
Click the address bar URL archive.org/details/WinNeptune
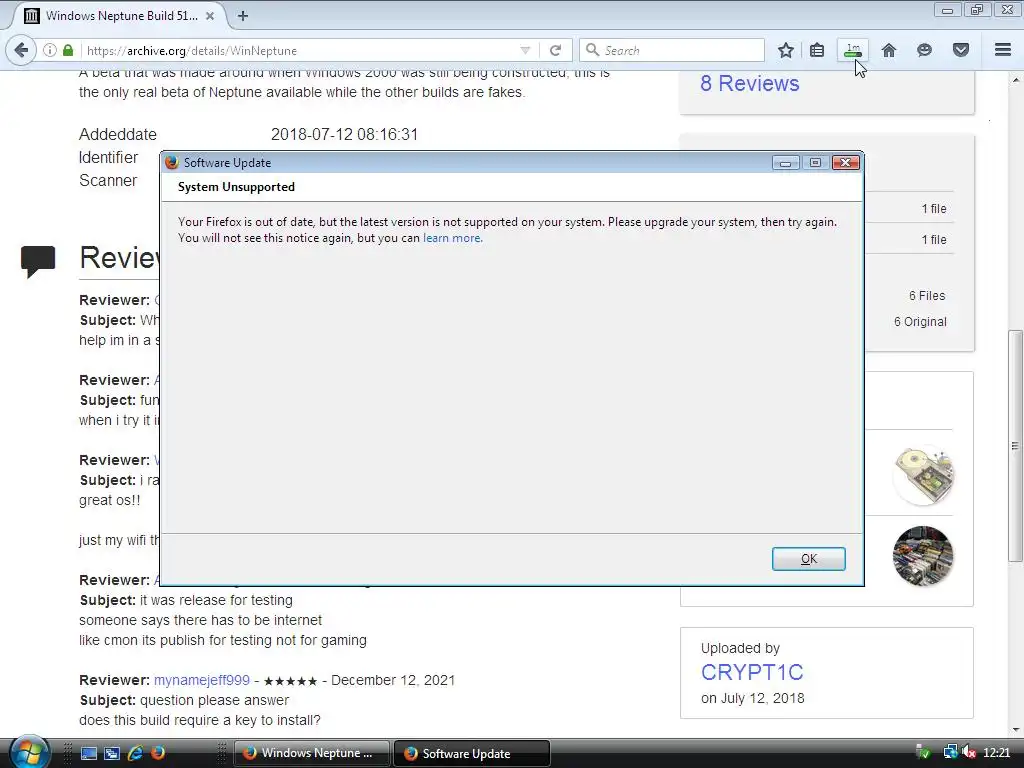click(x=191, y=50)
